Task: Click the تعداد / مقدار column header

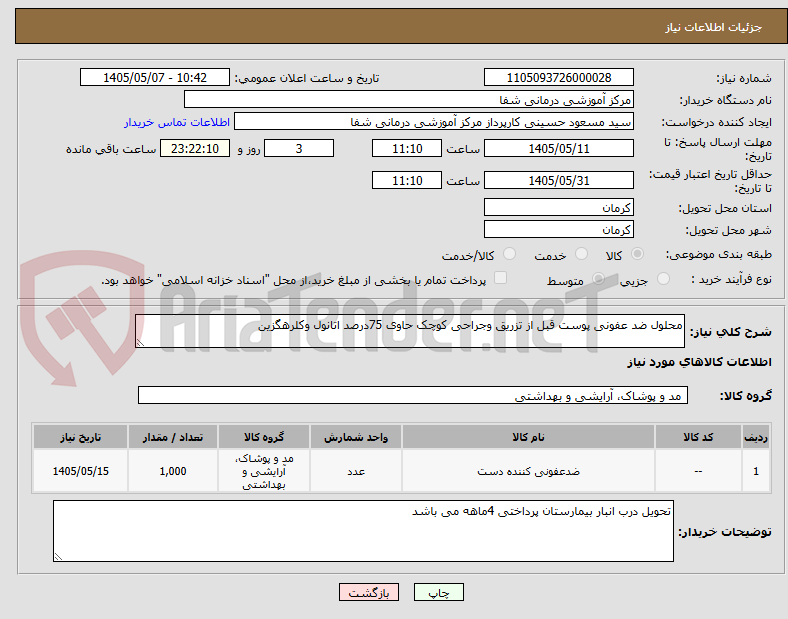Action: [173, 437]
